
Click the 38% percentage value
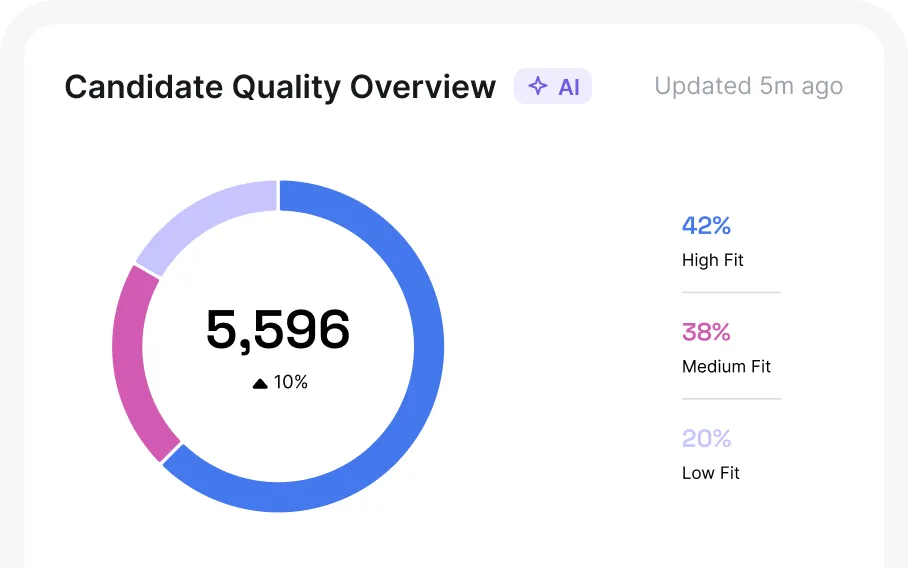coord(706,332)
